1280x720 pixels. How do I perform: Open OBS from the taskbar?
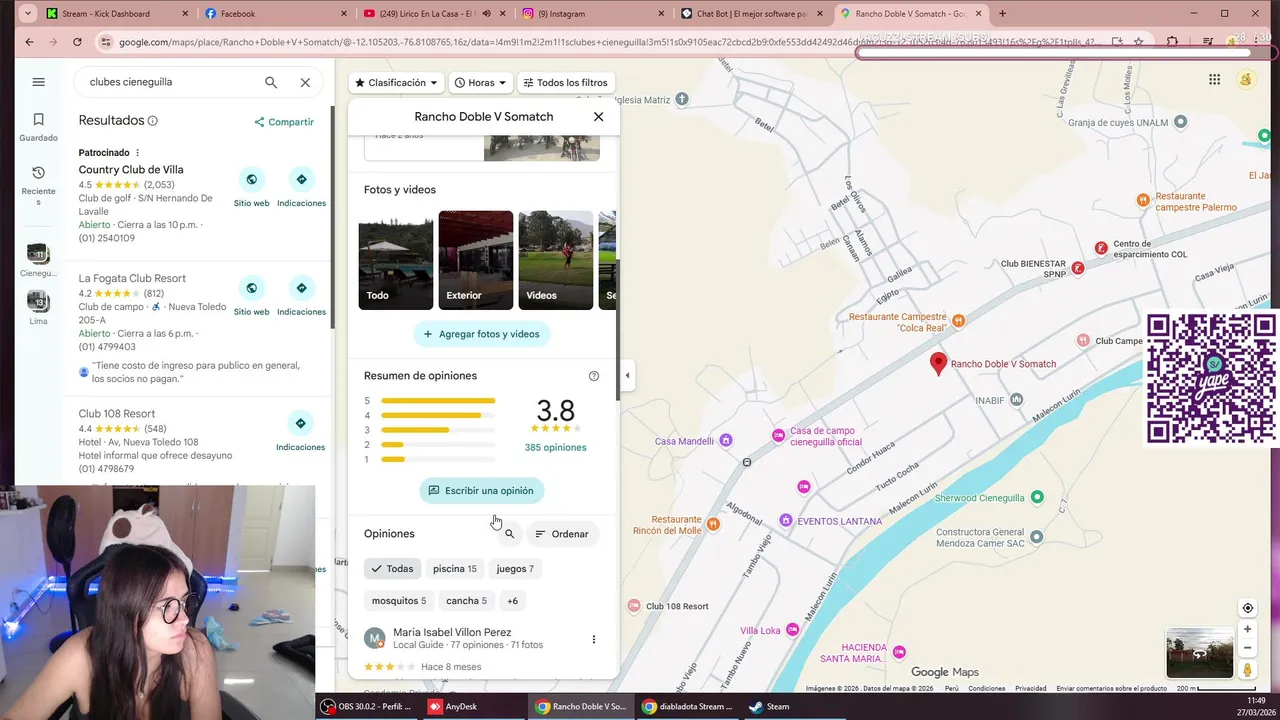[x=366, y=706]
